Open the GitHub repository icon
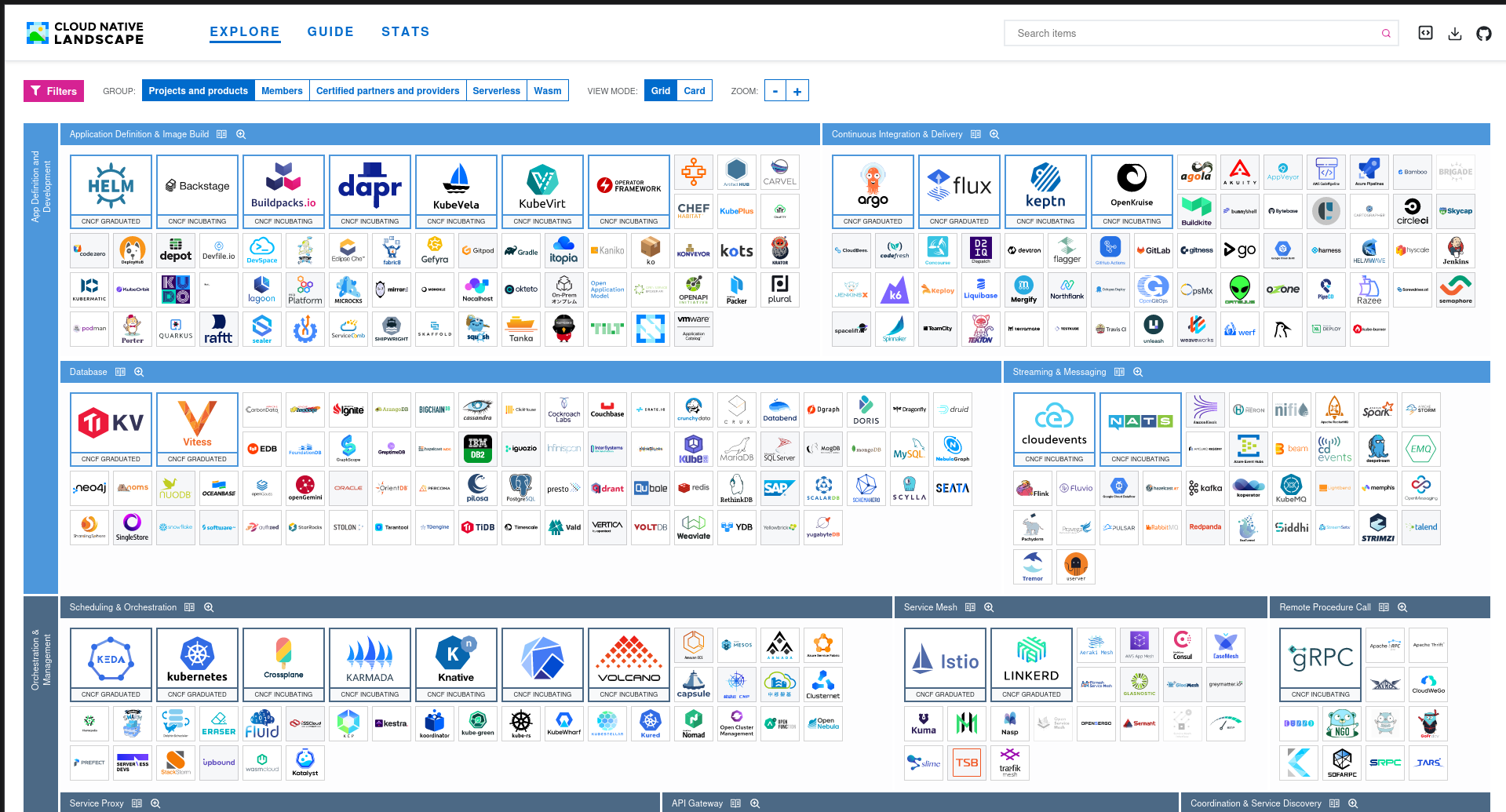The height and width of the screenshot is (812, 1506). click(1484, 33)
